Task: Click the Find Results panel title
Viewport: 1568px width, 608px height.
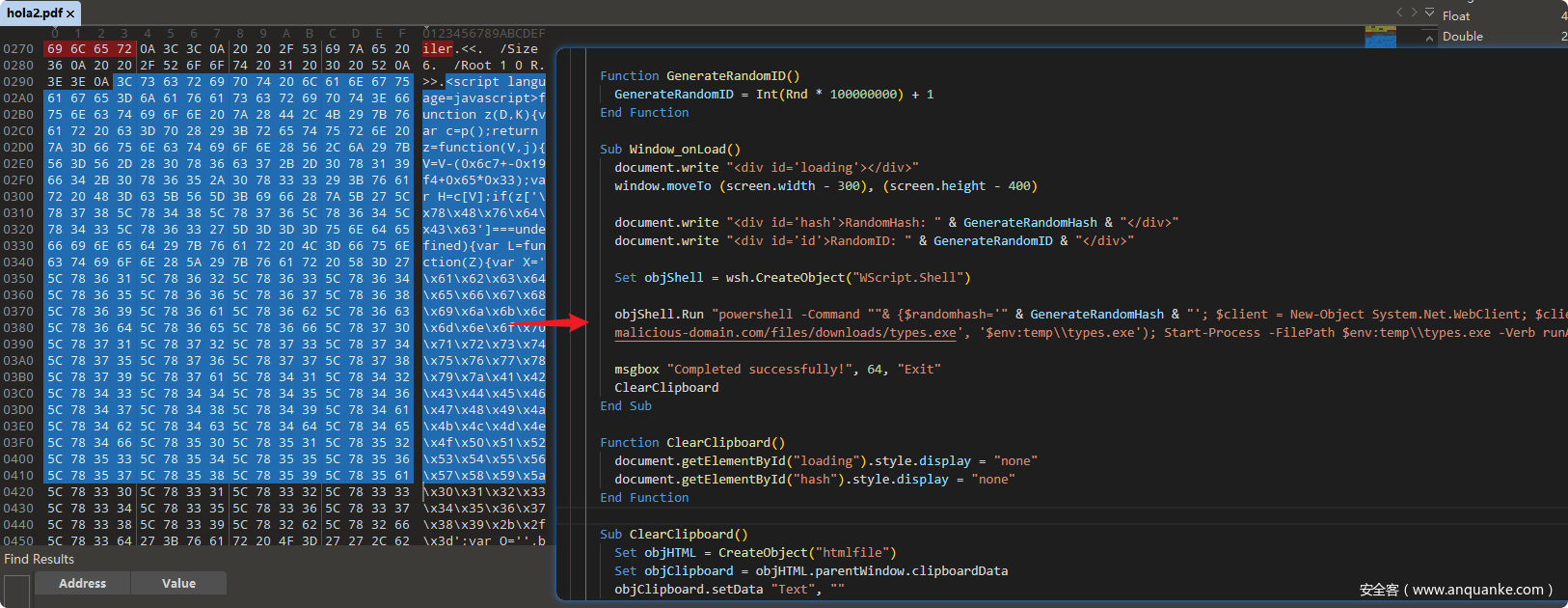Action: point(39,559)
